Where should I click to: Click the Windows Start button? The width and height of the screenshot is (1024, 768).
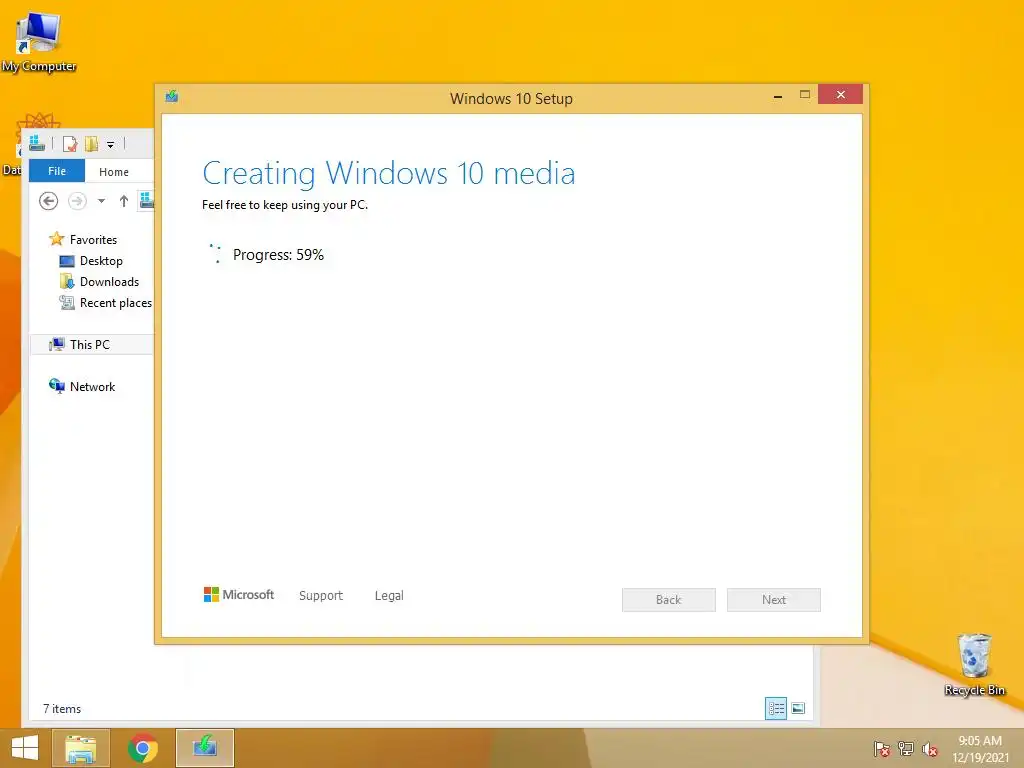[x=25, y=748]
